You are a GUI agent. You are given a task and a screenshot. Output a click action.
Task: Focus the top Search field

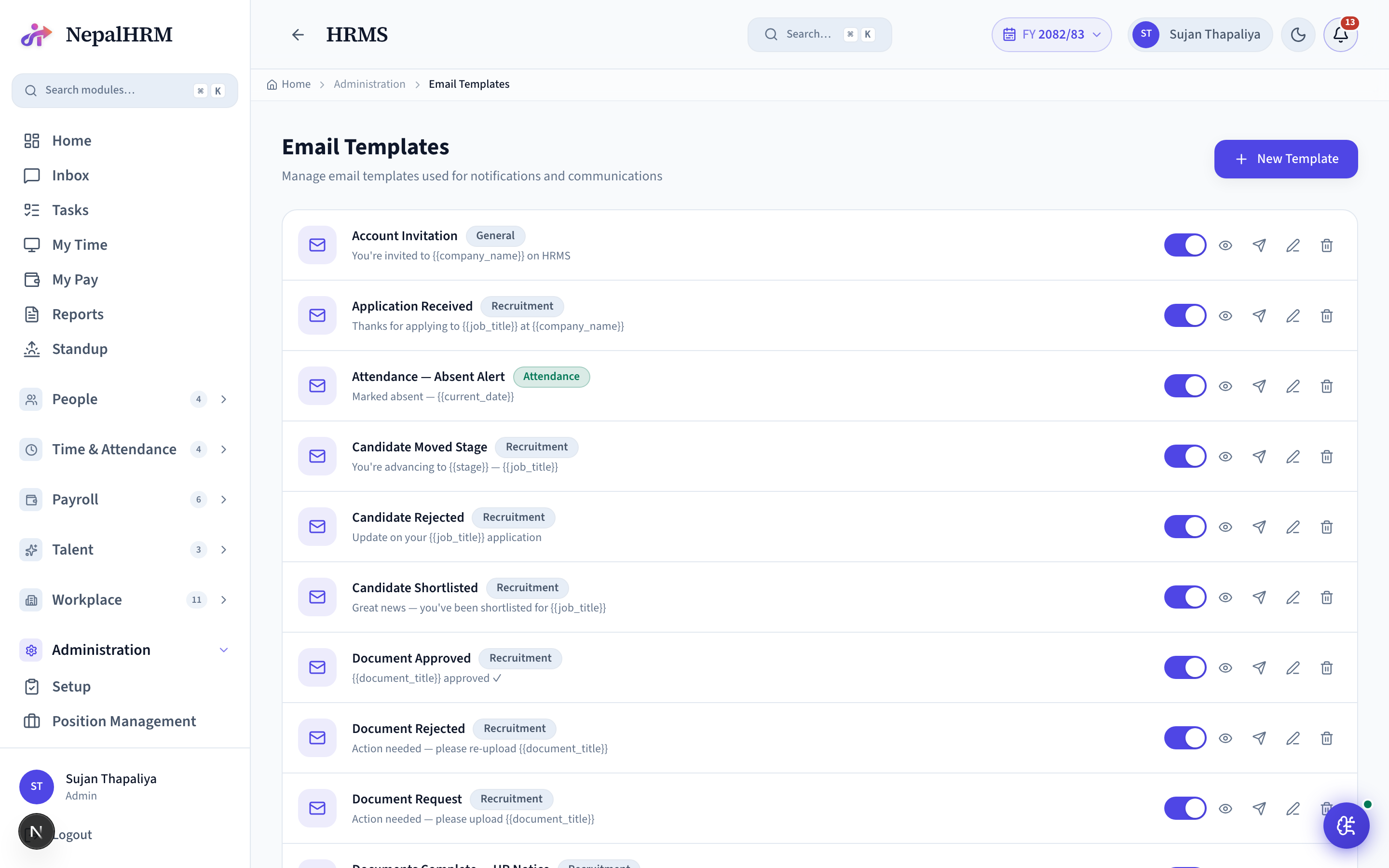click(819, 34)
